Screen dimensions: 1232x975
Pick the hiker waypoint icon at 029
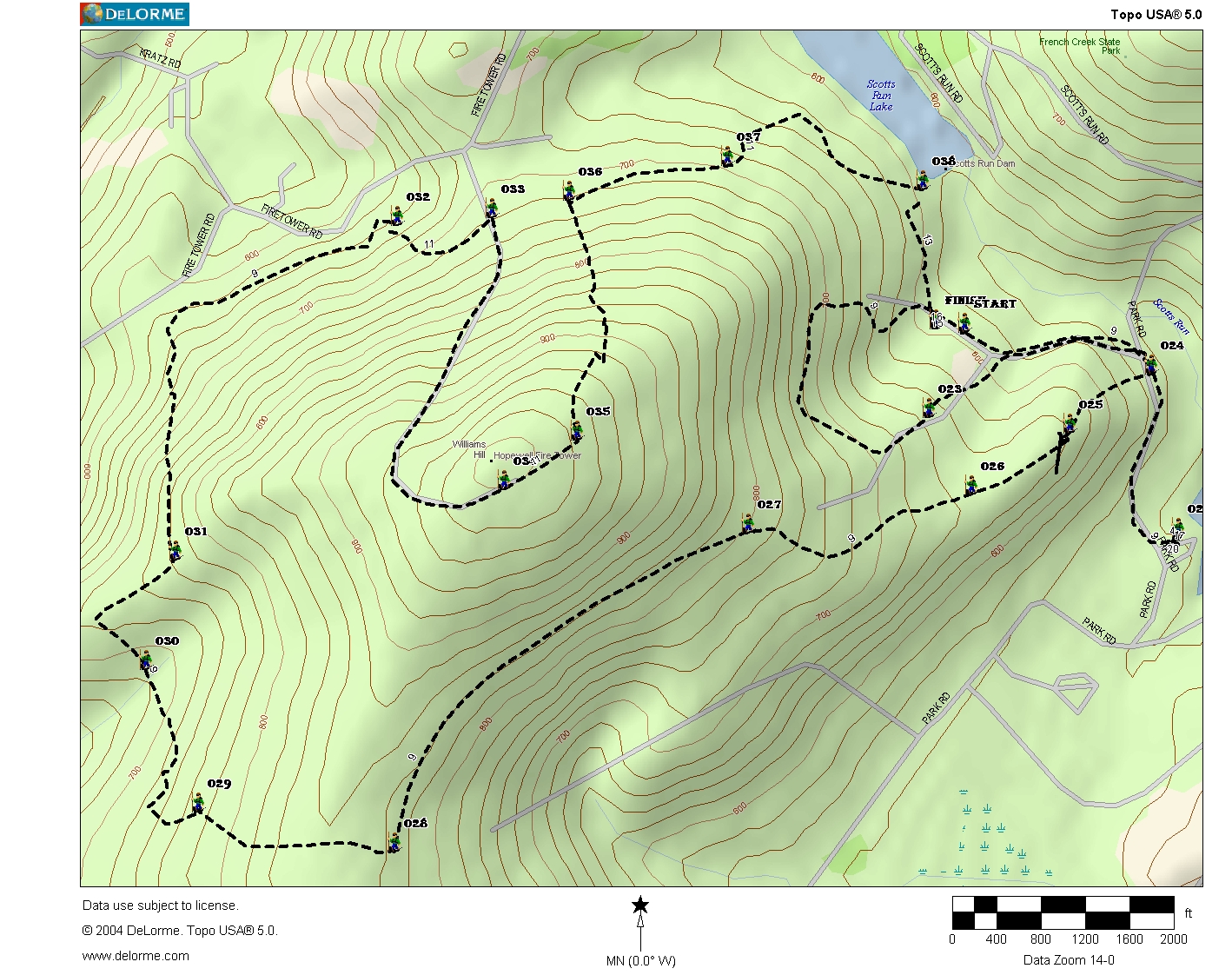(198, 803)
